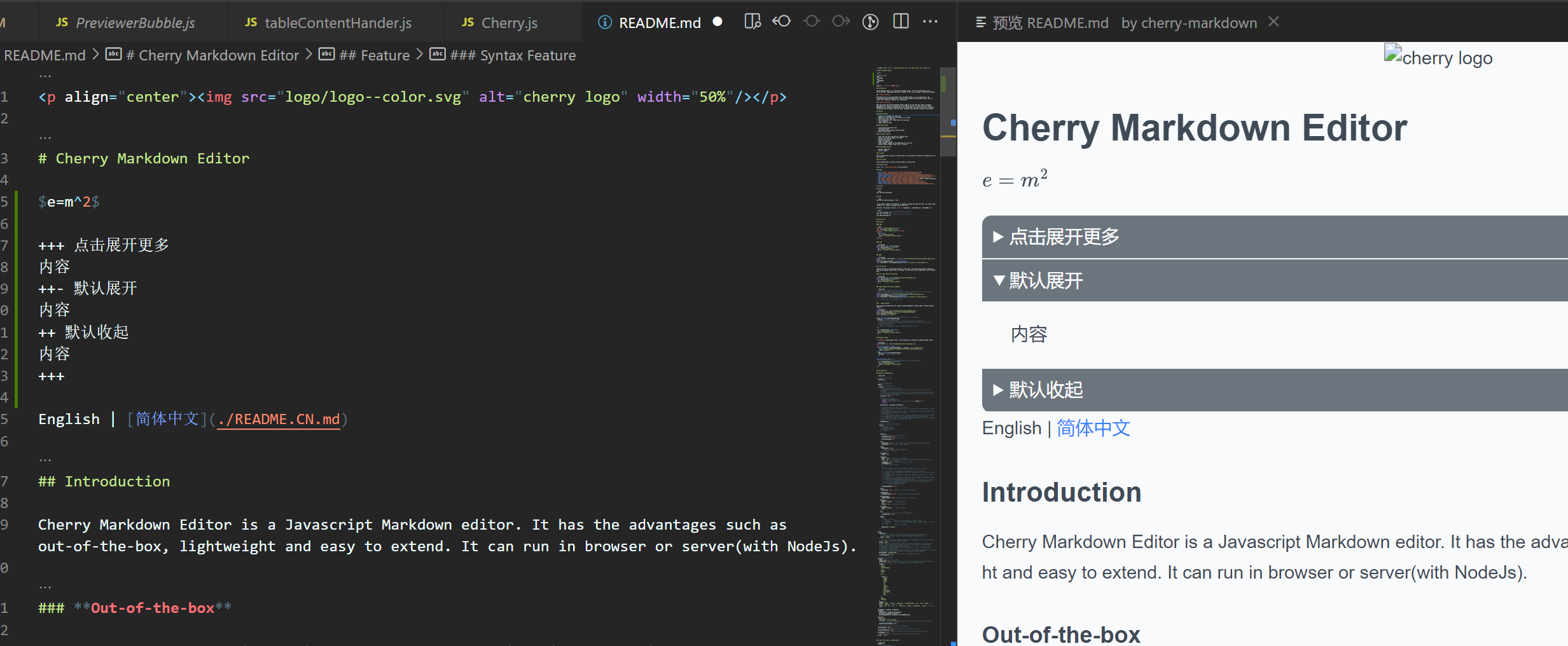Image resolution: width=1568 pixels, height=646 pixels.
Task: Click the Go Back navigation icon
Action: [781, 21]
